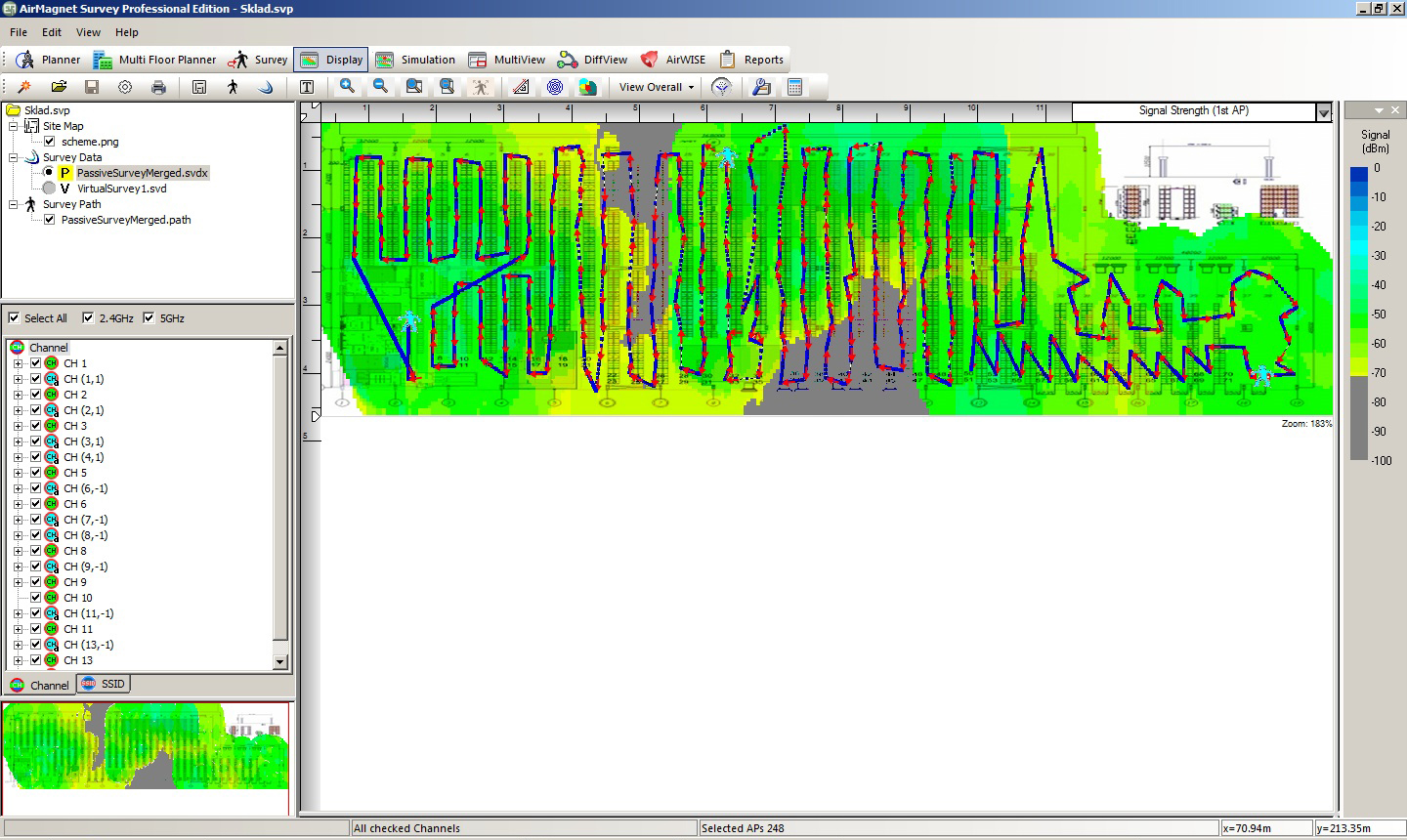
Task: Click the text label tool icon
Action: point(307,87)
